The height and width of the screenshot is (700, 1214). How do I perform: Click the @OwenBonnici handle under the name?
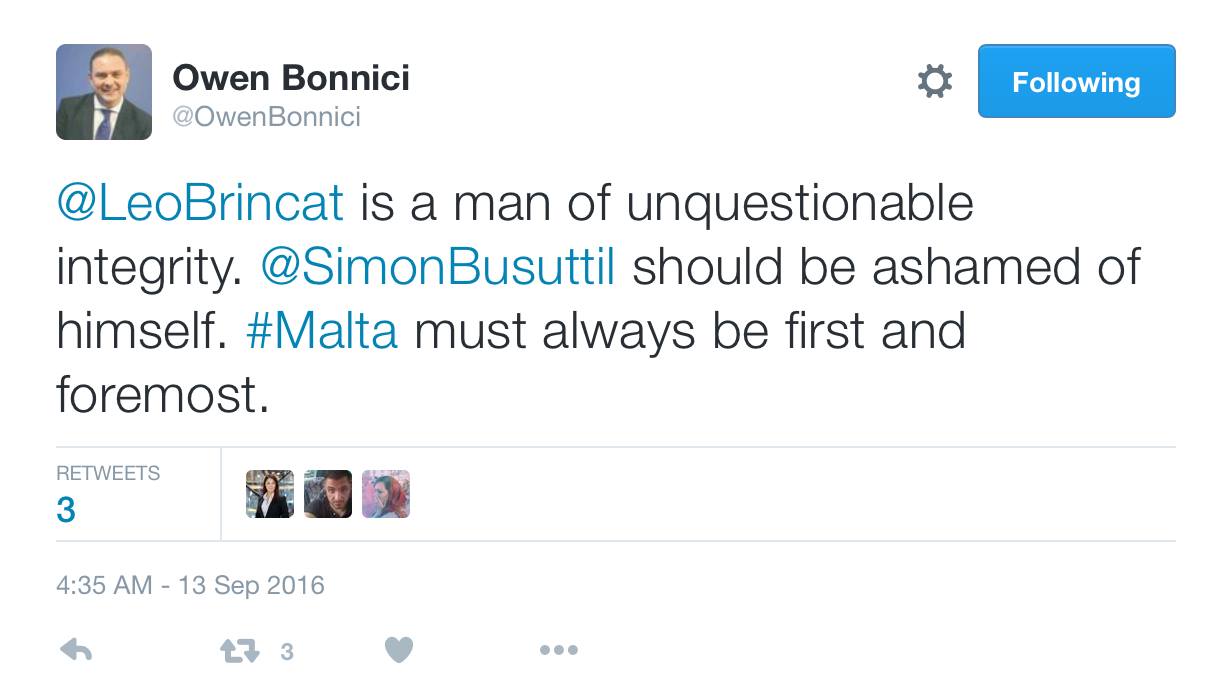pos(267,117)
